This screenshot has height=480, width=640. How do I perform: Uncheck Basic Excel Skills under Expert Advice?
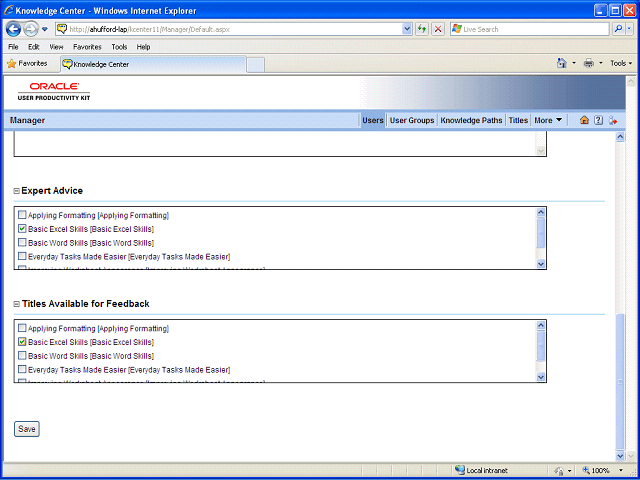[x=22, y=229]
